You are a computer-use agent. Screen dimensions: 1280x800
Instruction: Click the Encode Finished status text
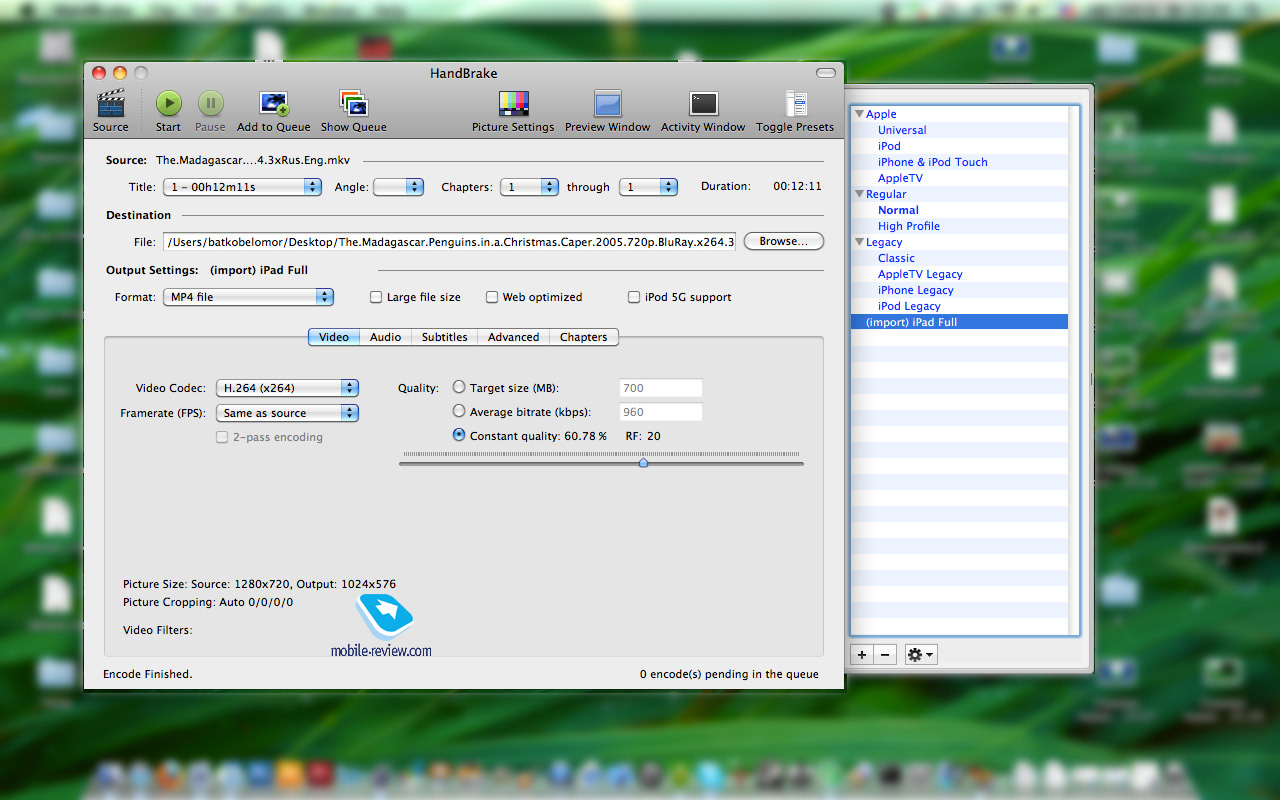coord(147,674)
